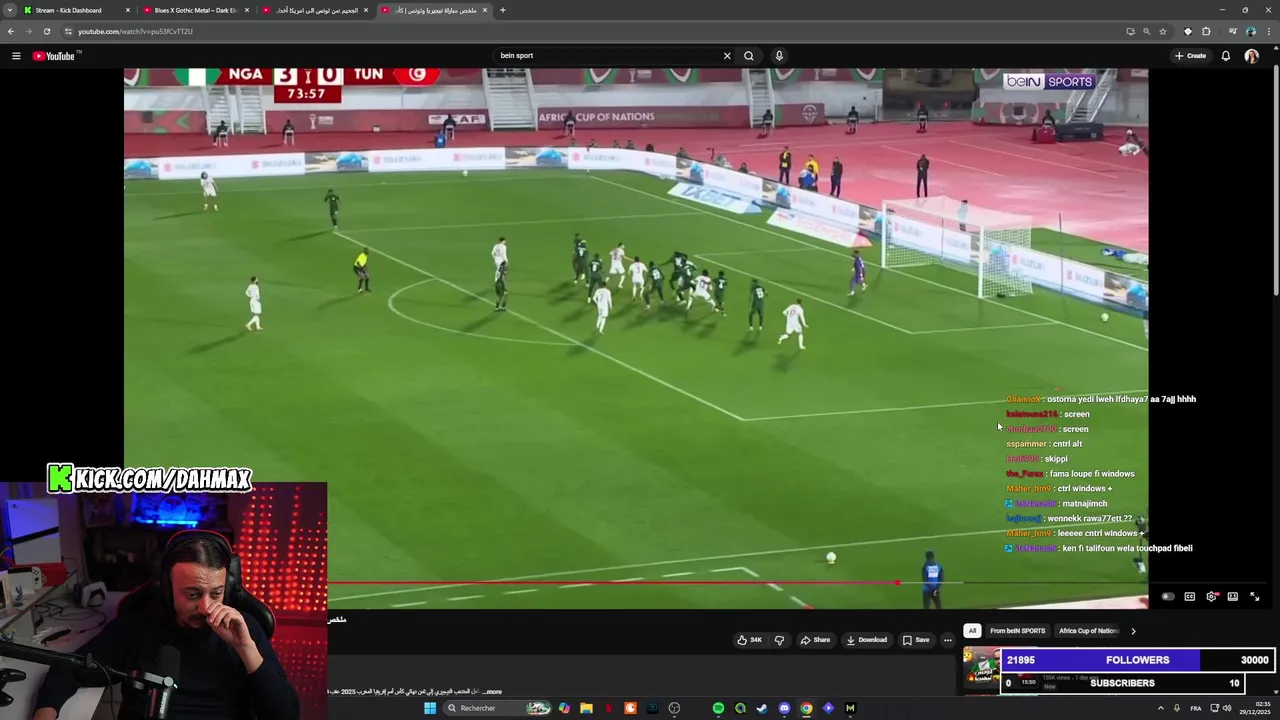
Task: Change the FRA keyboard language indicator
Action: [1196, 708]
